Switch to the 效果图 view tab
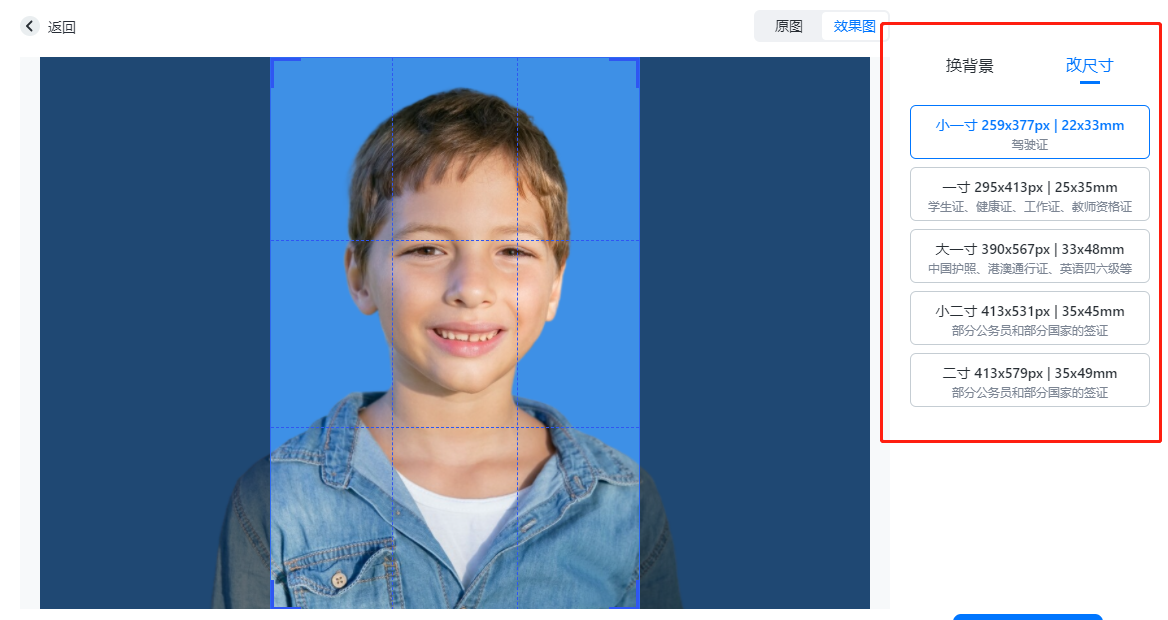The height and width of the screenshot is (620, 1168). point(854,26)
